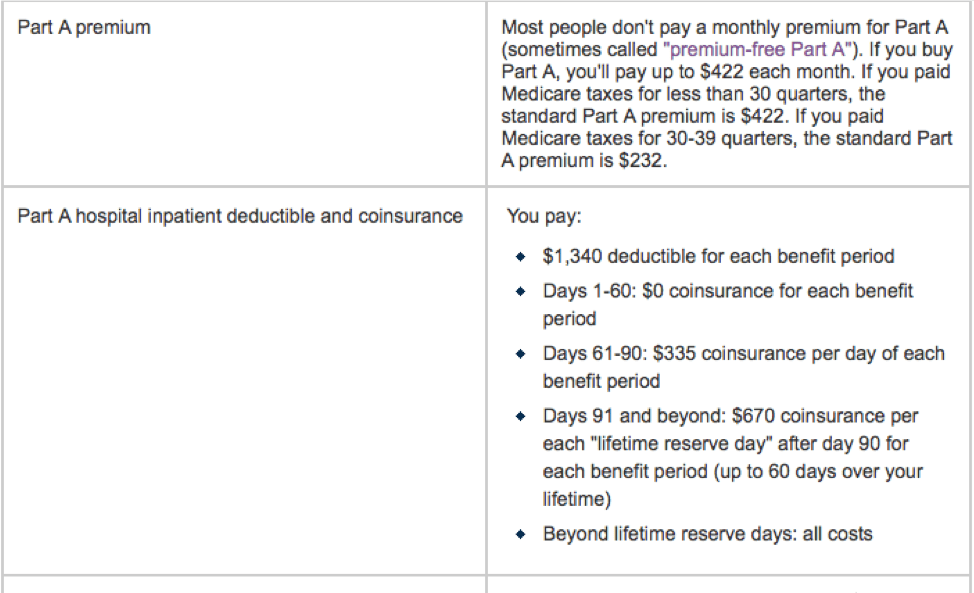The height and width of the screenshot is (593, 974).
Task: Click the bullet before "Beyond lifetime reserve days"
Action: pos(521,534)
